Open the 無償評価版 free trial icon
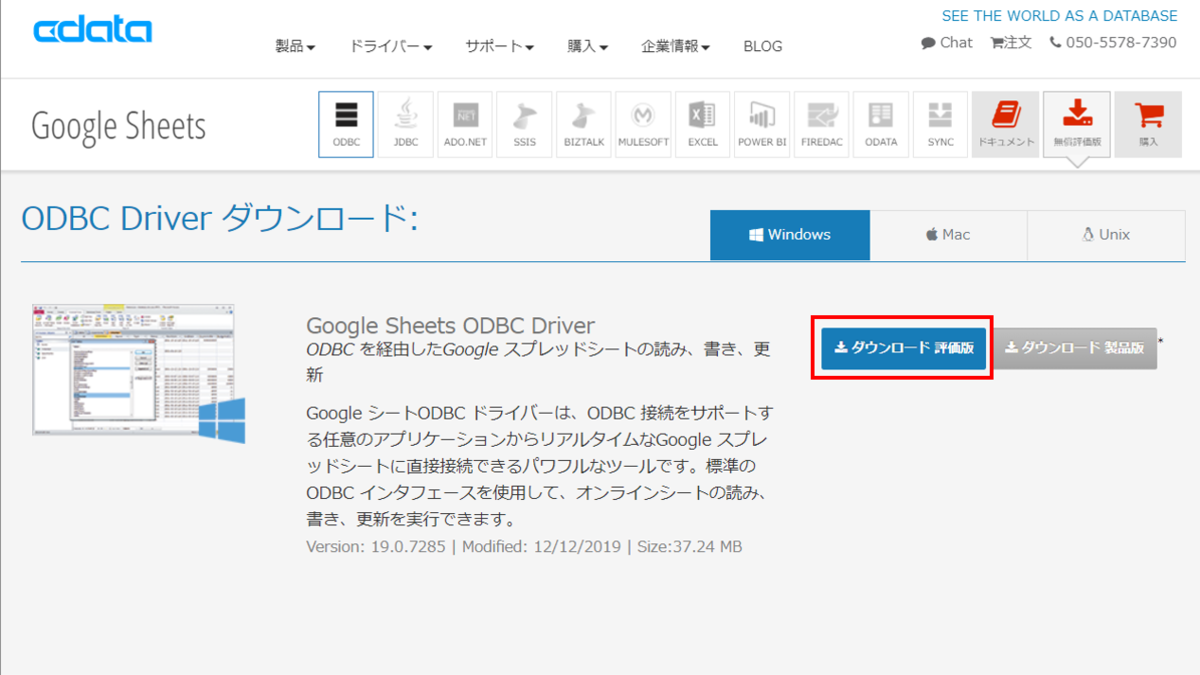This screenshot has height=675, width=1200. point(1077,125)
